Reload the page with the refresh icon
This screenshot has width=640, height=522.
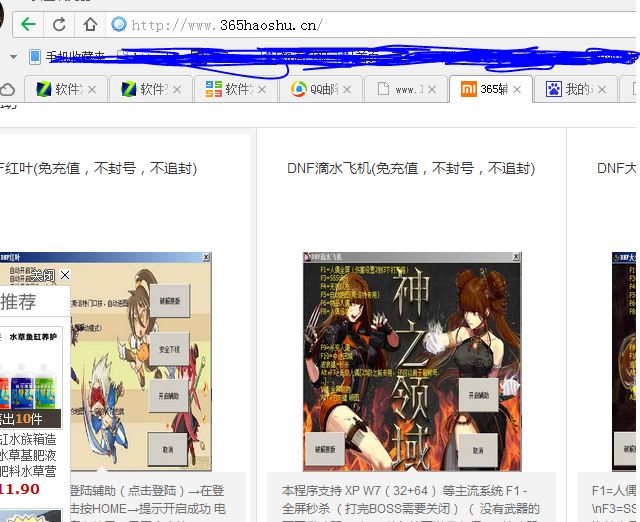(x=59, y=24)
